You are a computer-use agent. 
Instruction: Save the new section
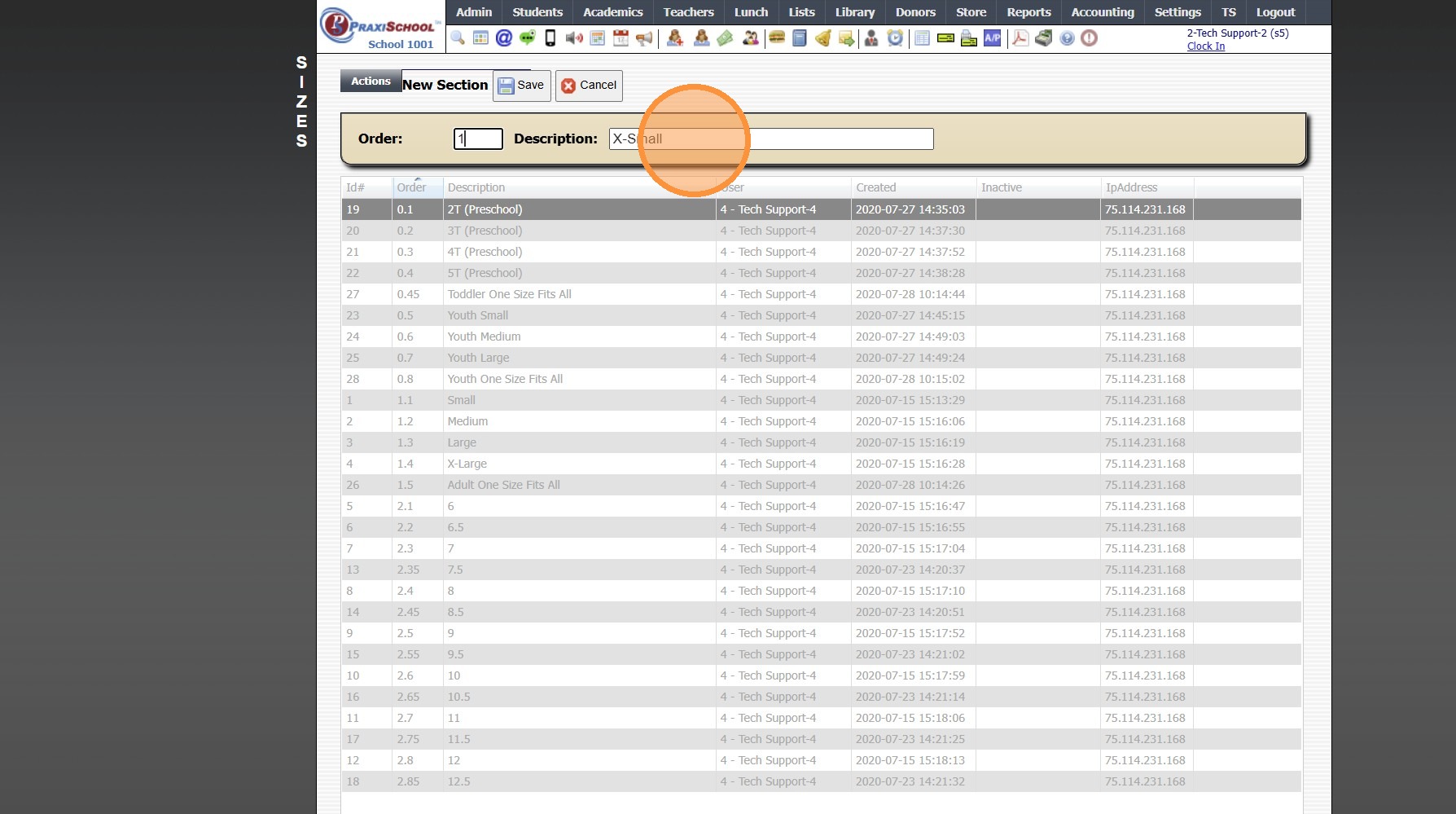[522, 86]
